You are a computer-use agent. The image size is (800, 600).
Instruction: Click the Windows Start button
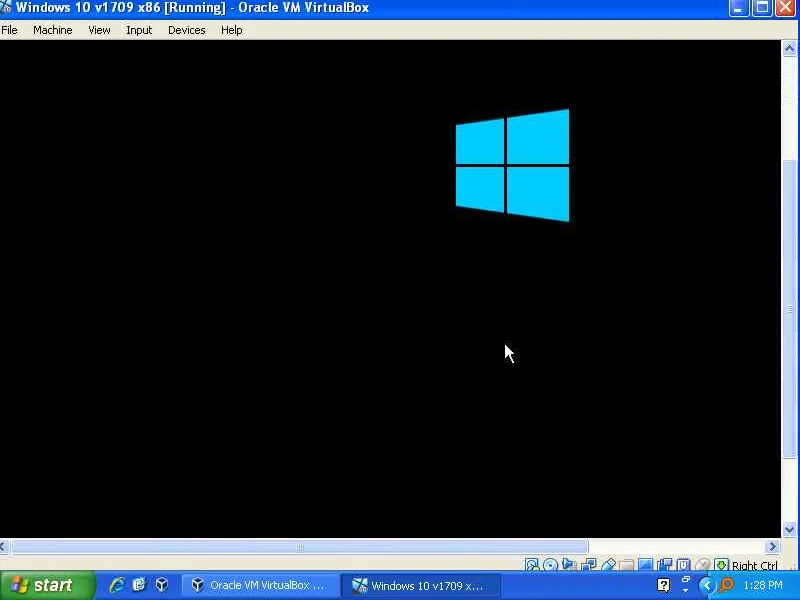(x=47, y=585)
